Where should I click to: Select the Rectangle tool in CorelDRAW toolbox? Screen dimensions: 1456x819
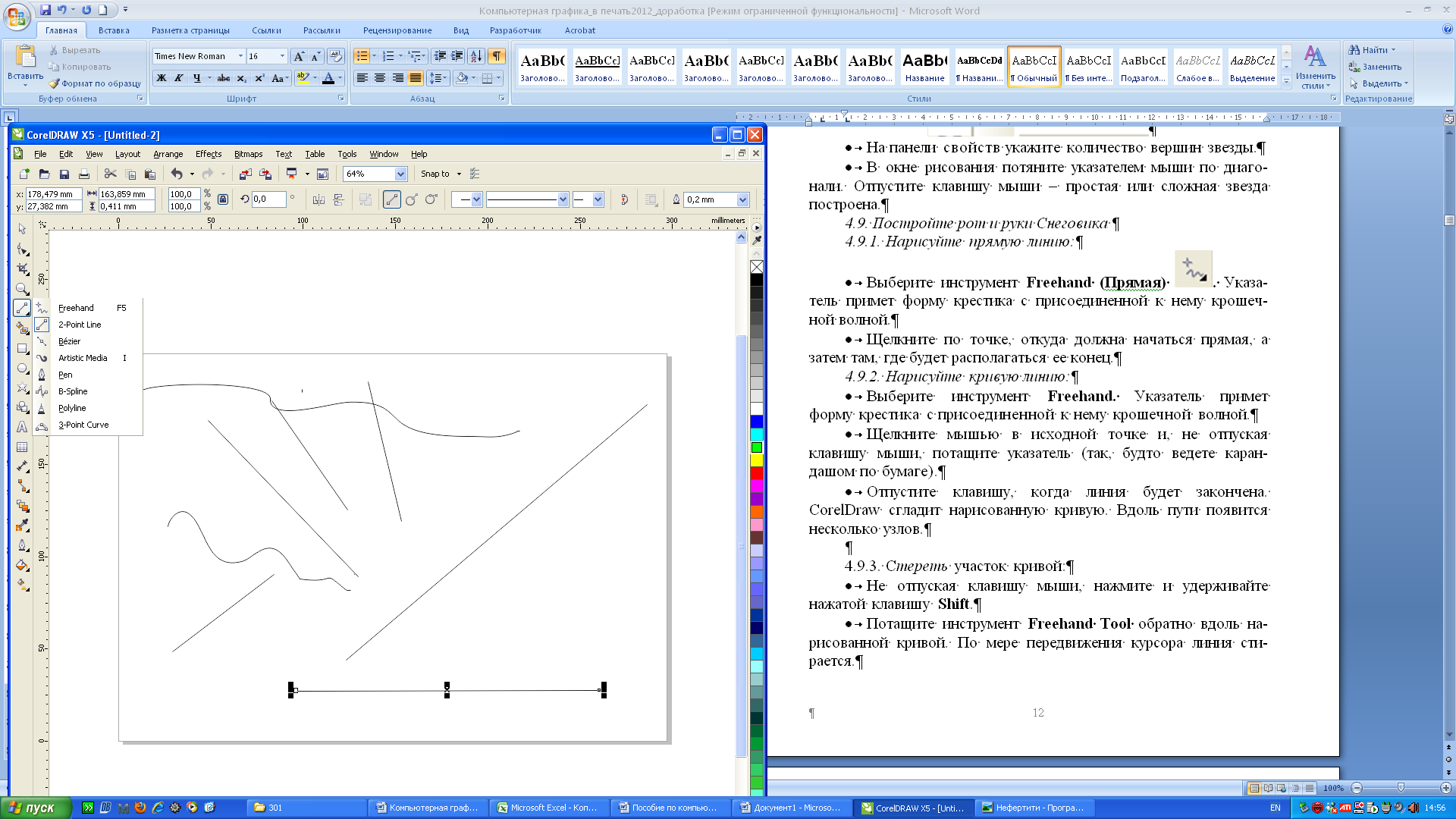coord(22,348)
